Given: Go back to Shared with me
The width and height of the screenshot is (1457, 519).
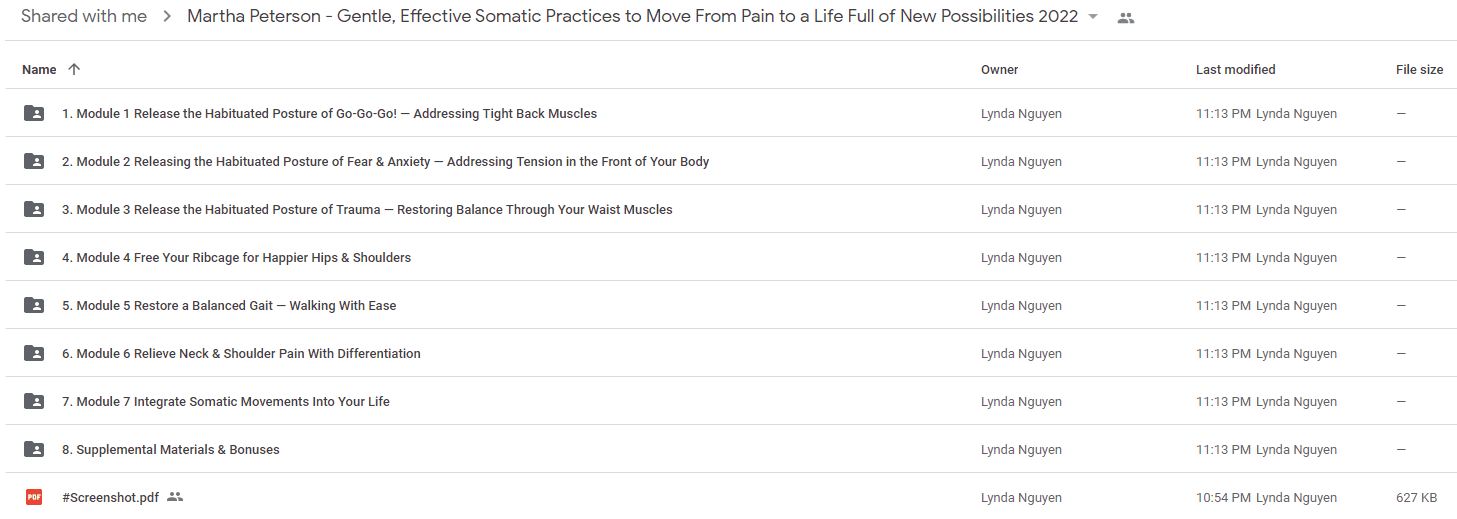Looking at the screenshot, I should (x=84, y=16).
